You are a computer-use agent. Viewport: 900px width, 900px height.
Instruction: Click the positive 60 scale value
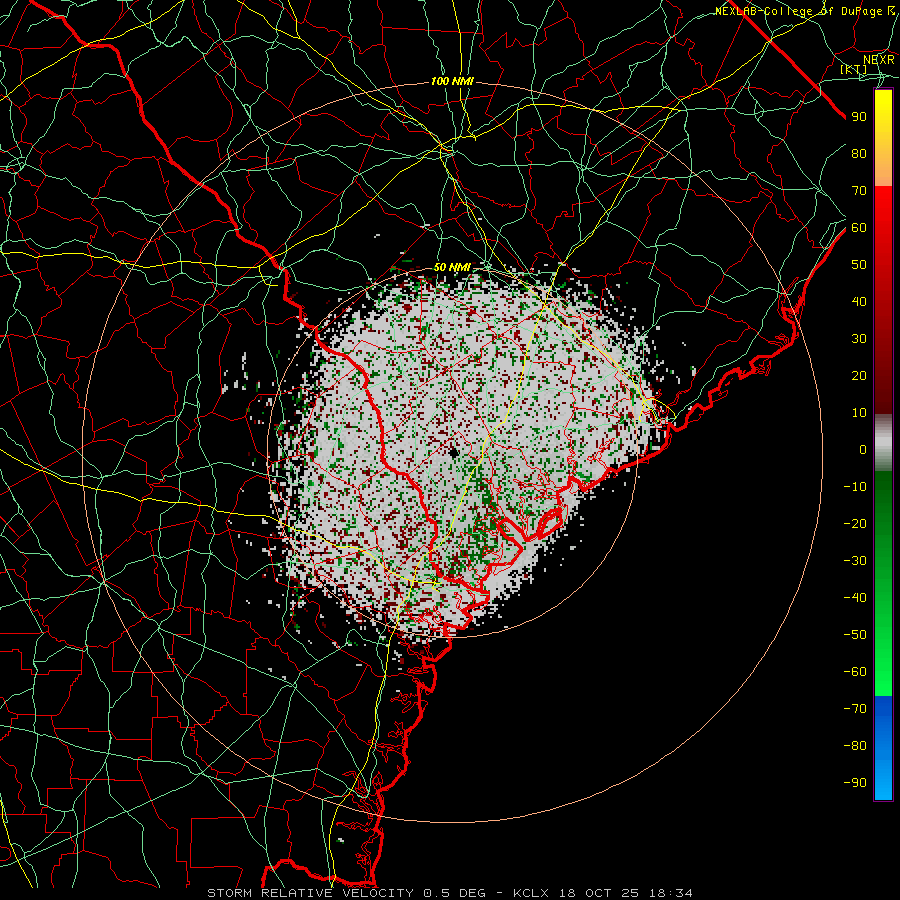click(859, 228)
